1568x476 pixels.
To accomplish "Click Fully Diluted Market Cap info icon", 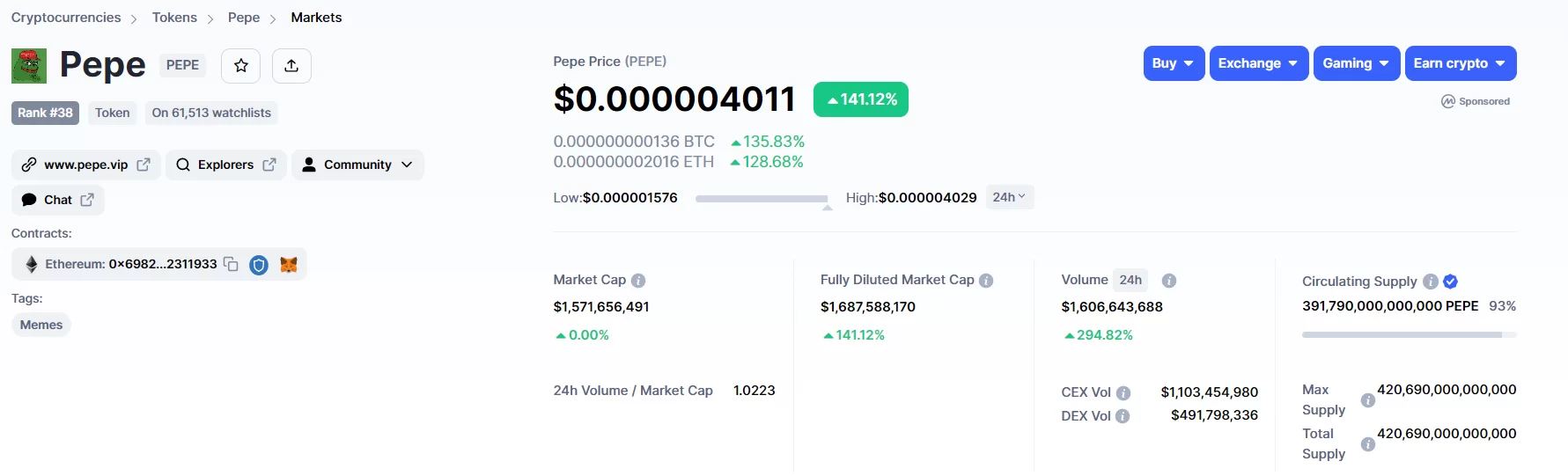I will coord(986,281).
